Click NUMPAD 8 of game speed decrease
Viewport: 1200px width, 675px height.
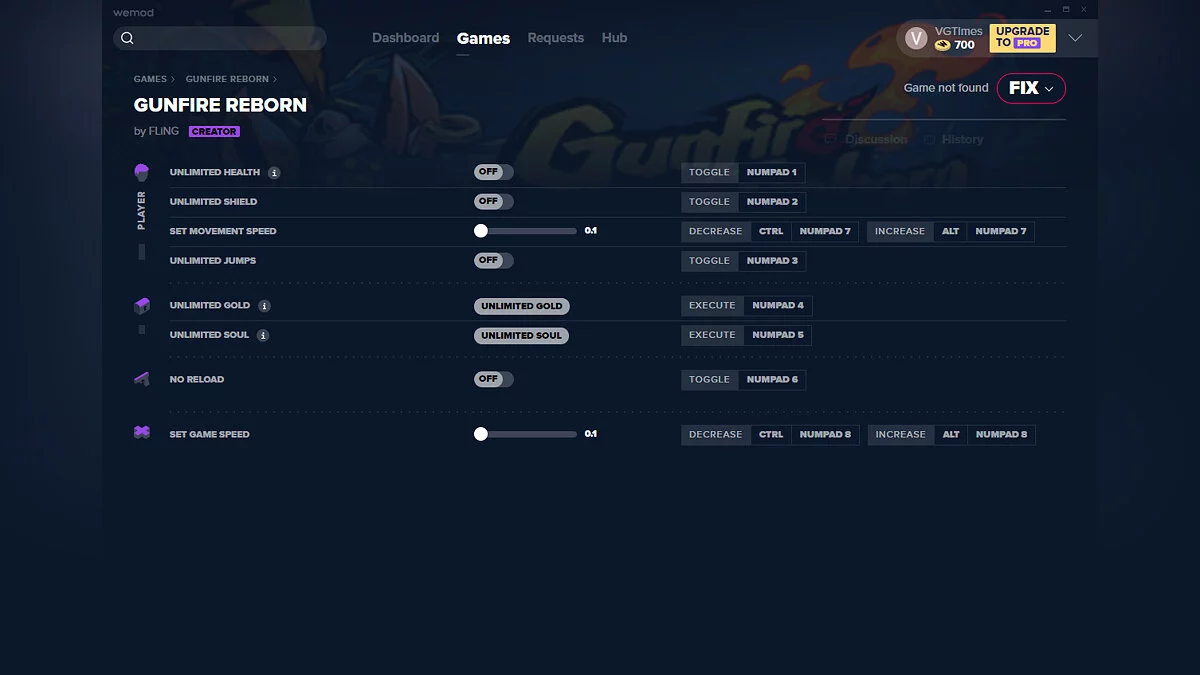[x=825, y=434]
